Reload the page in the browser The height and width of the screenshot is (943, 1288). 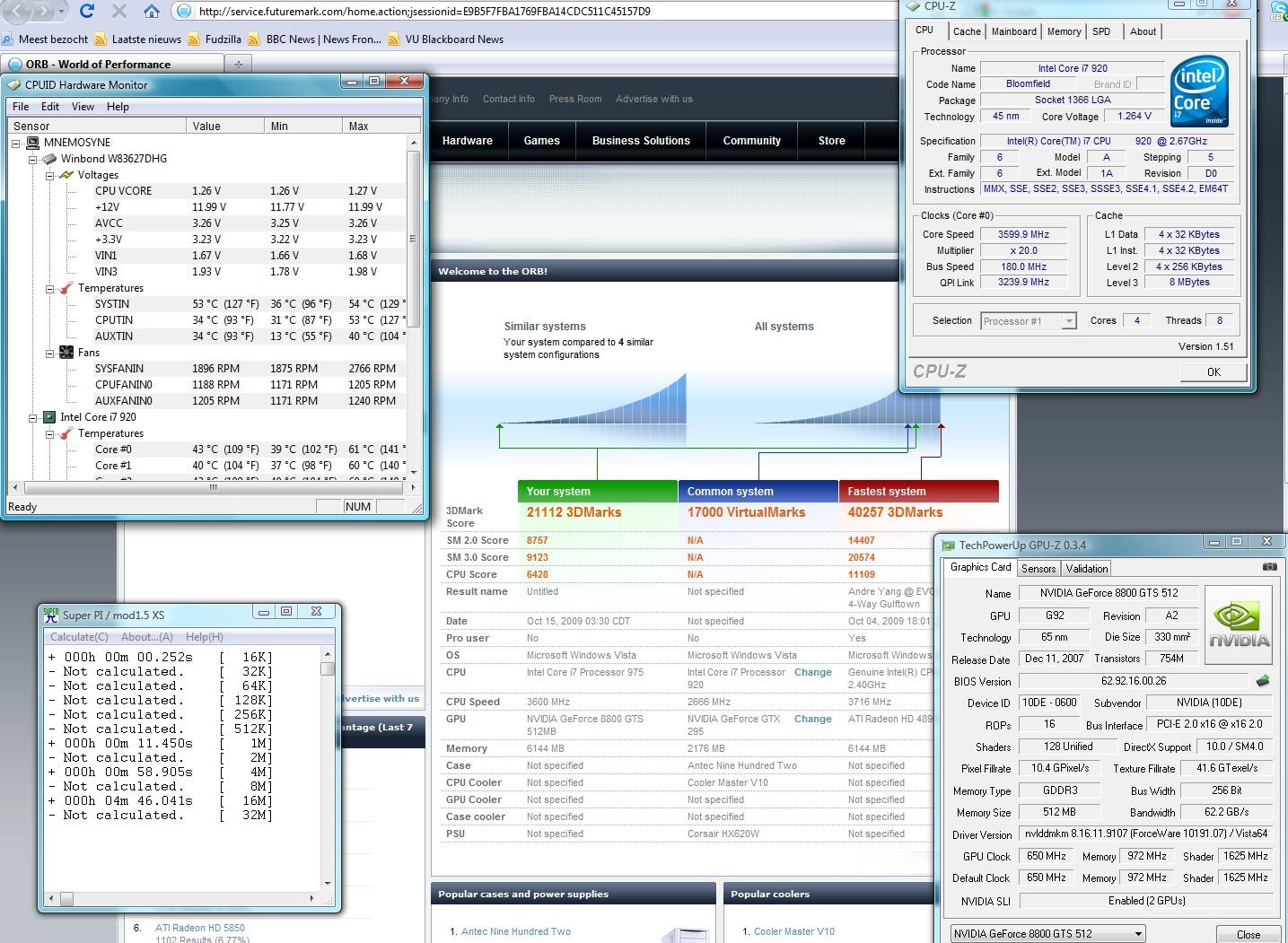(x=87, y=11)
